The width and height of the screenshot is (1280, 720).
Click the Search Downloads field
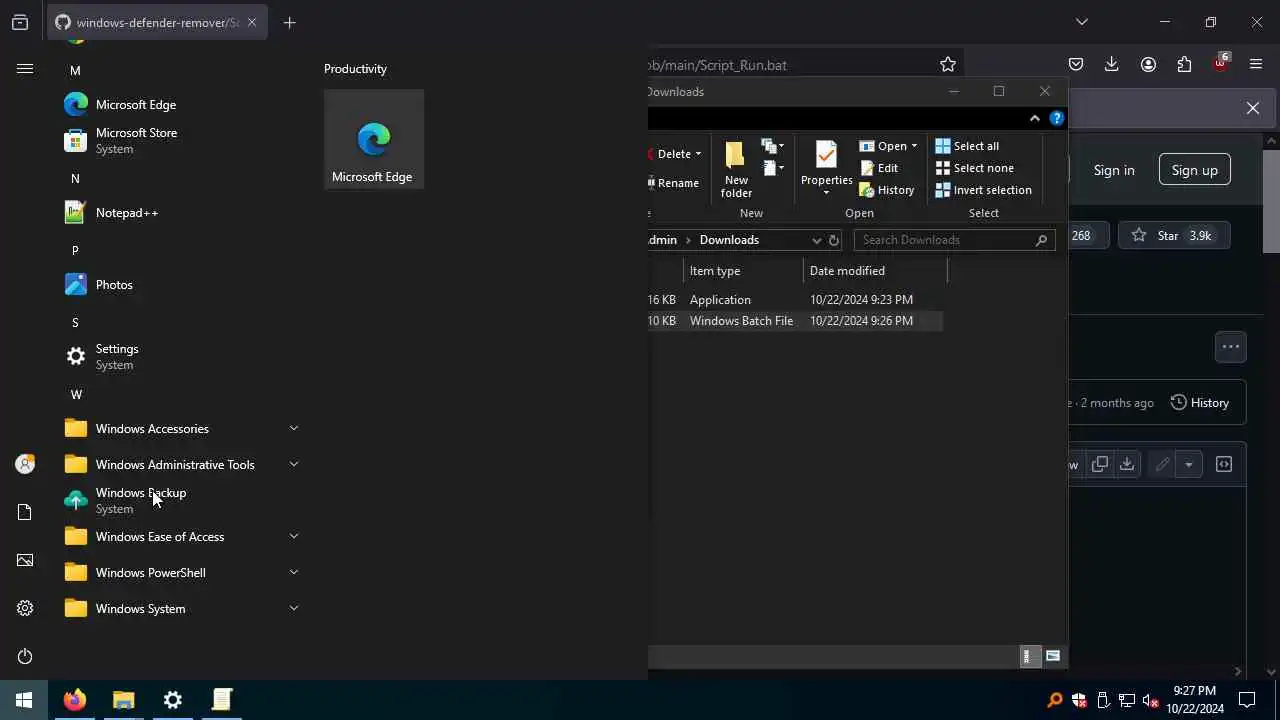point(954,240)
